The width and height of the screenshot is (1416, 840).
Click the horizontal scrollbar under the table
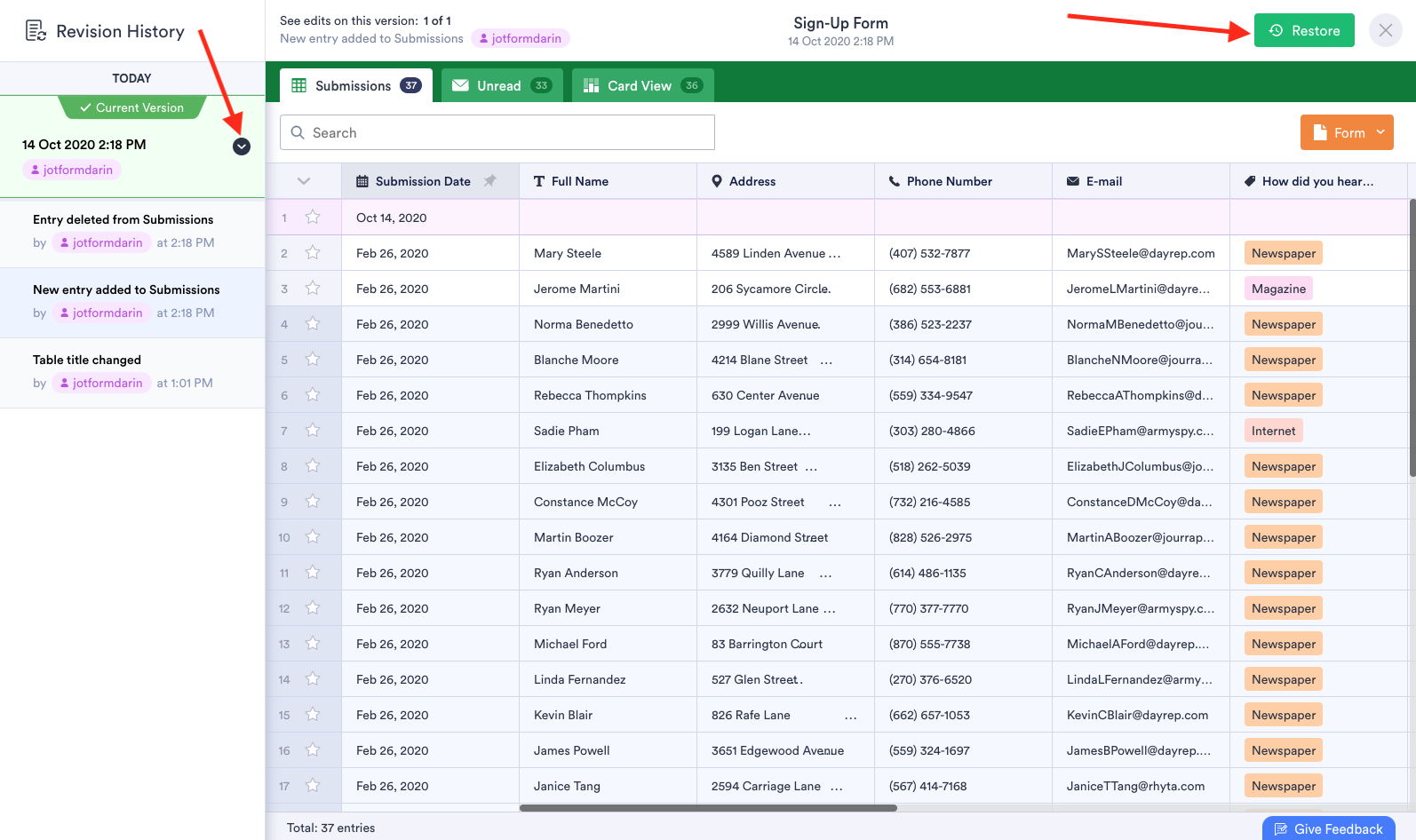(707, 808)
